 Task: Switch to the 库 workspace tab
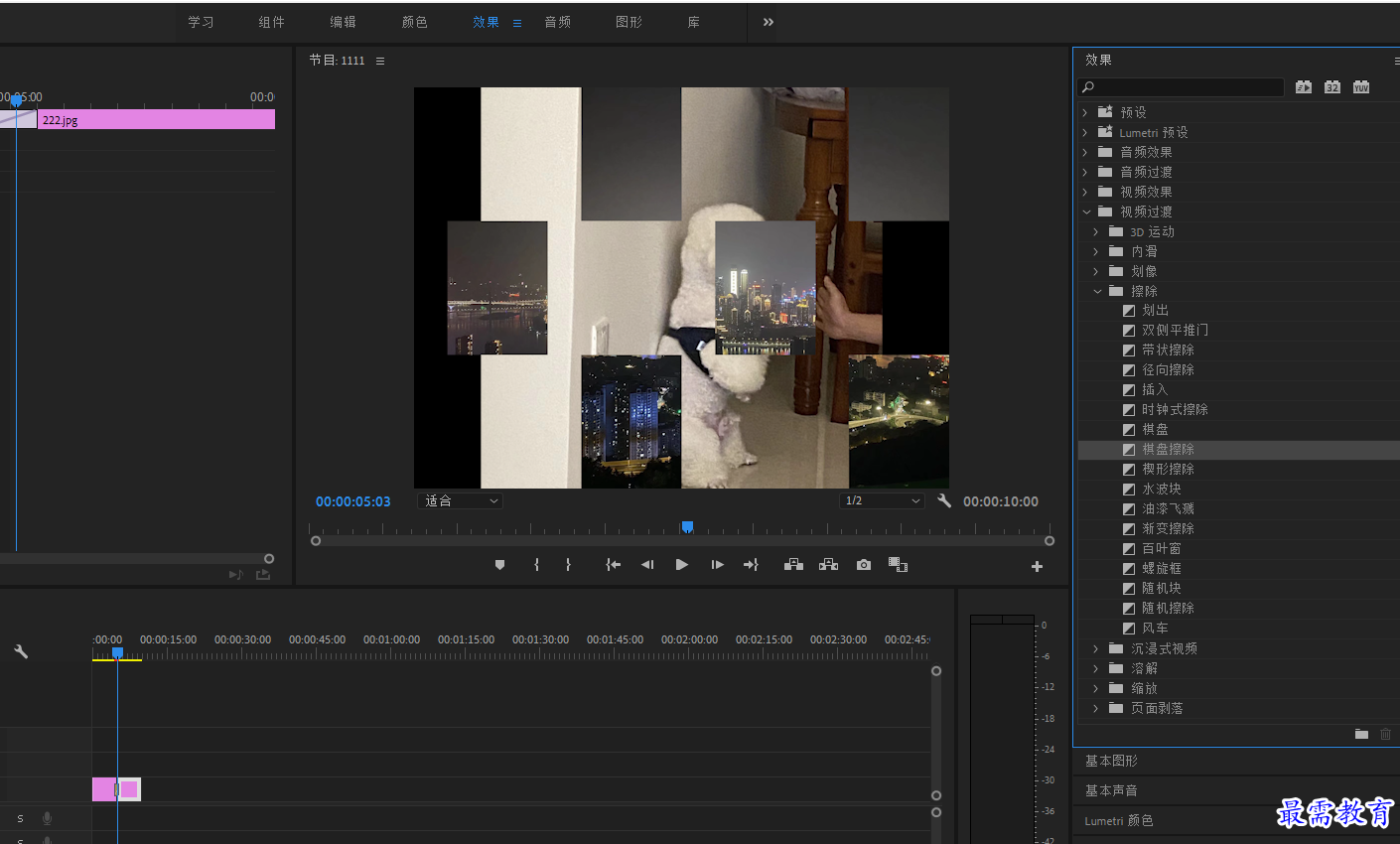click(x=694, y=22)
